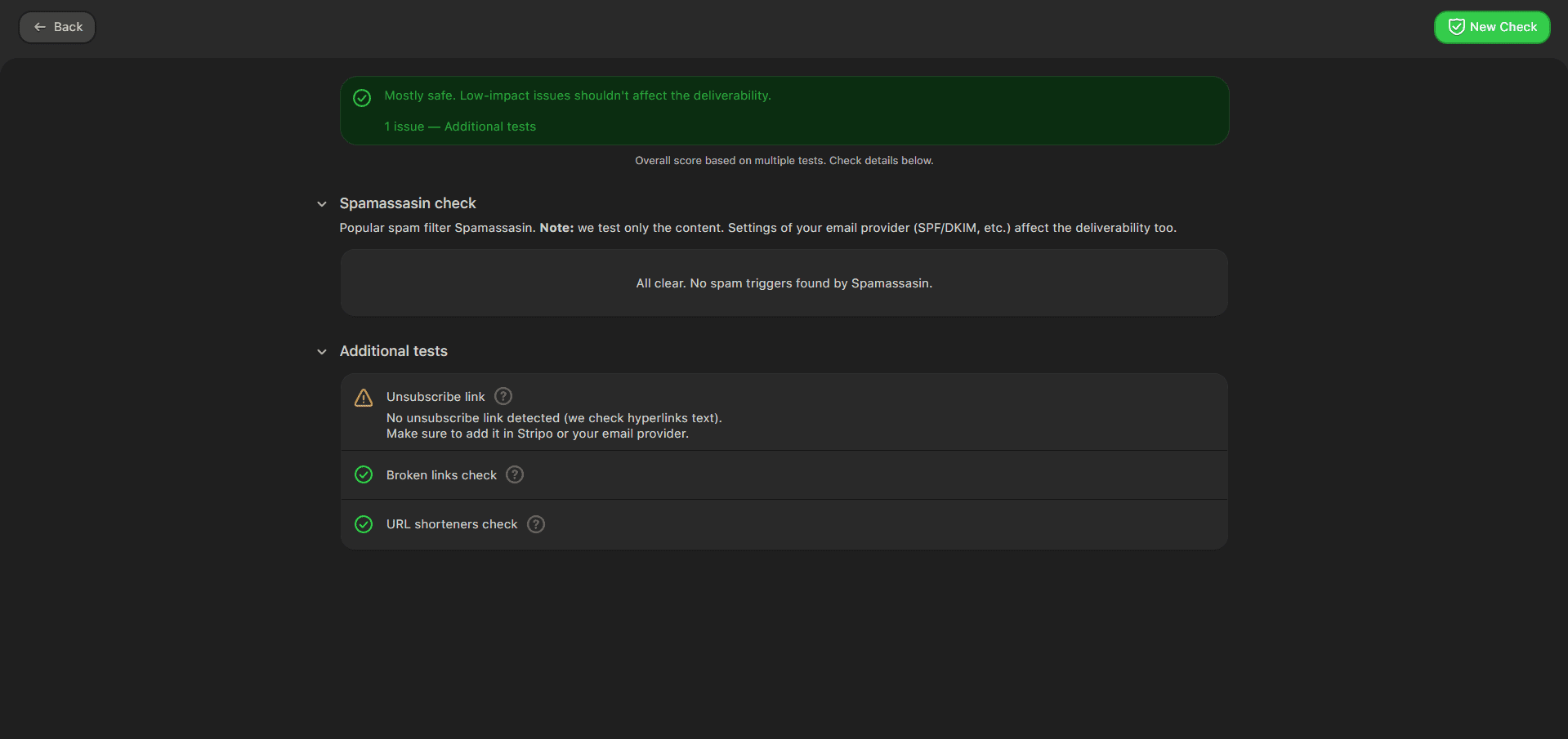Click the warning triangle beside Unsubscribe link
The height and width of the screenshot is (739, 1568).
pos(364,398)
